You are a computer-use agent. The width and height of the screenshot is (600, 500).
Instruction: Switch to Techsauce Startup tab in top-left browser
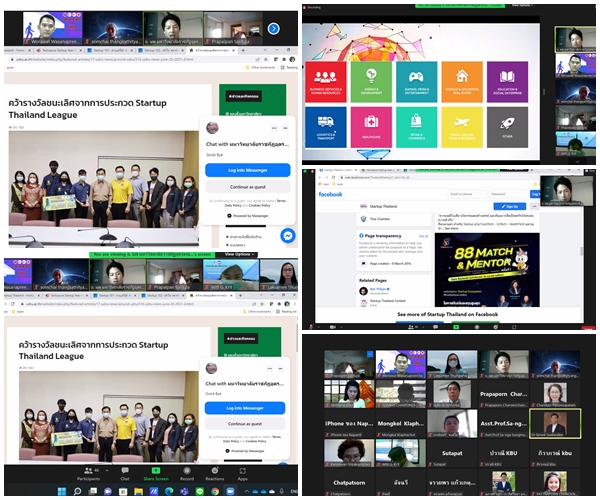coord(57,50)
